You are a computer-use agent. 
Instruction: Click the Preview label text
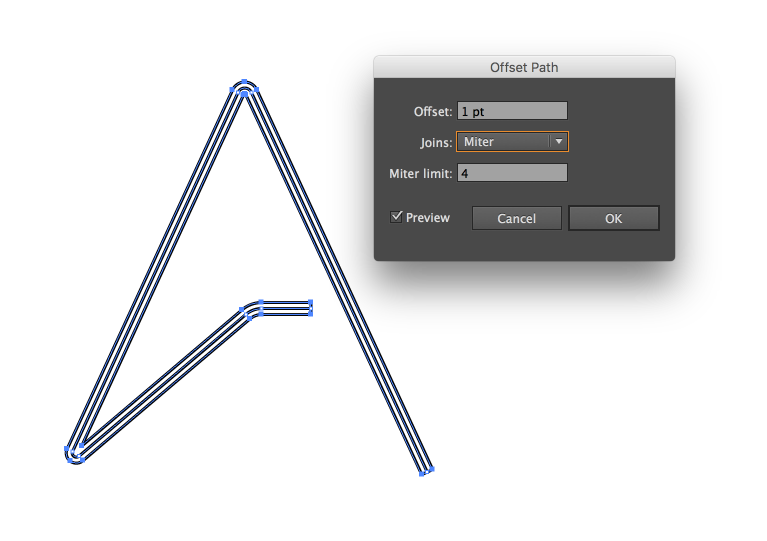pos(428,218)
